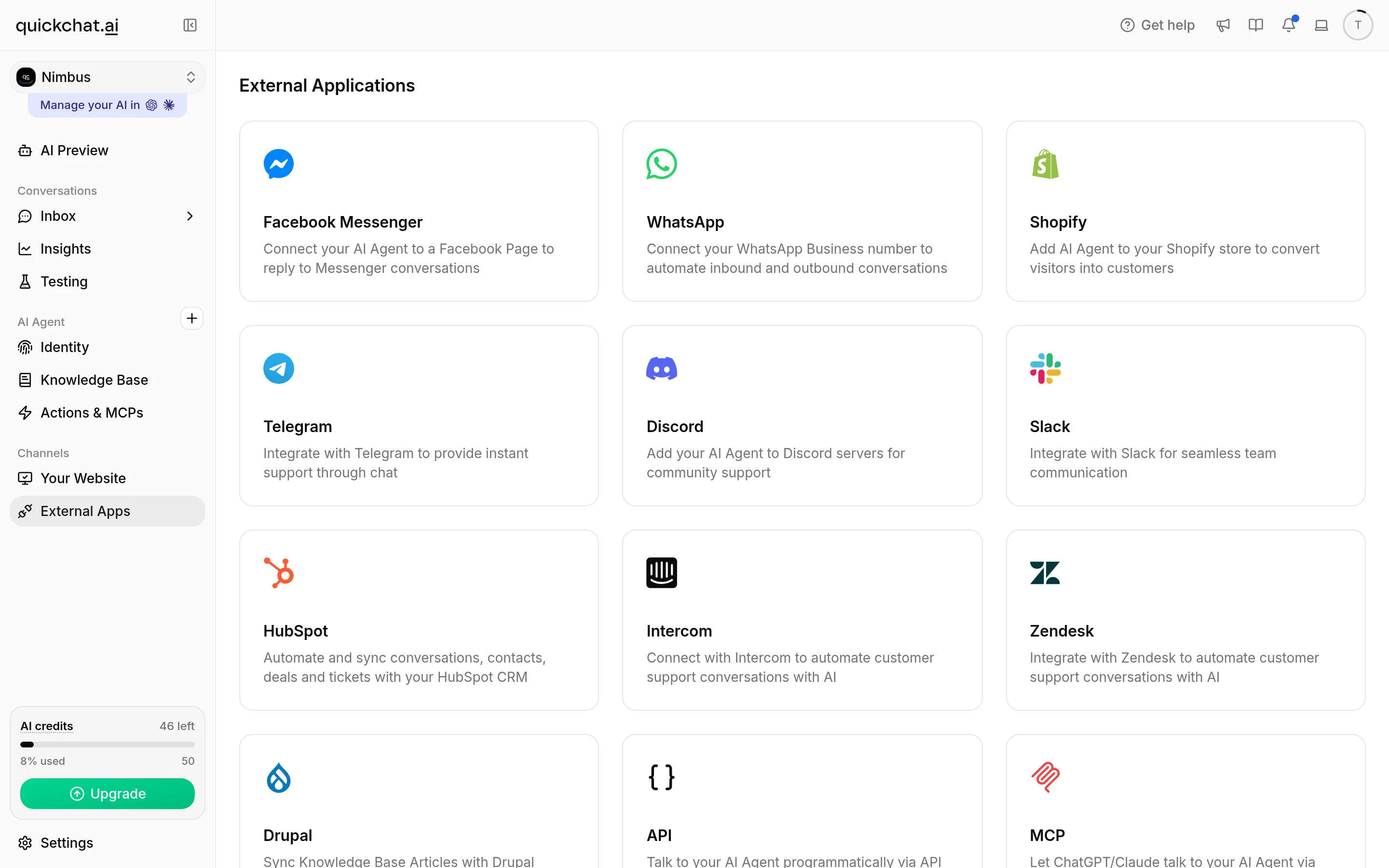
Task: Go to Insights page
Action: 108,248
